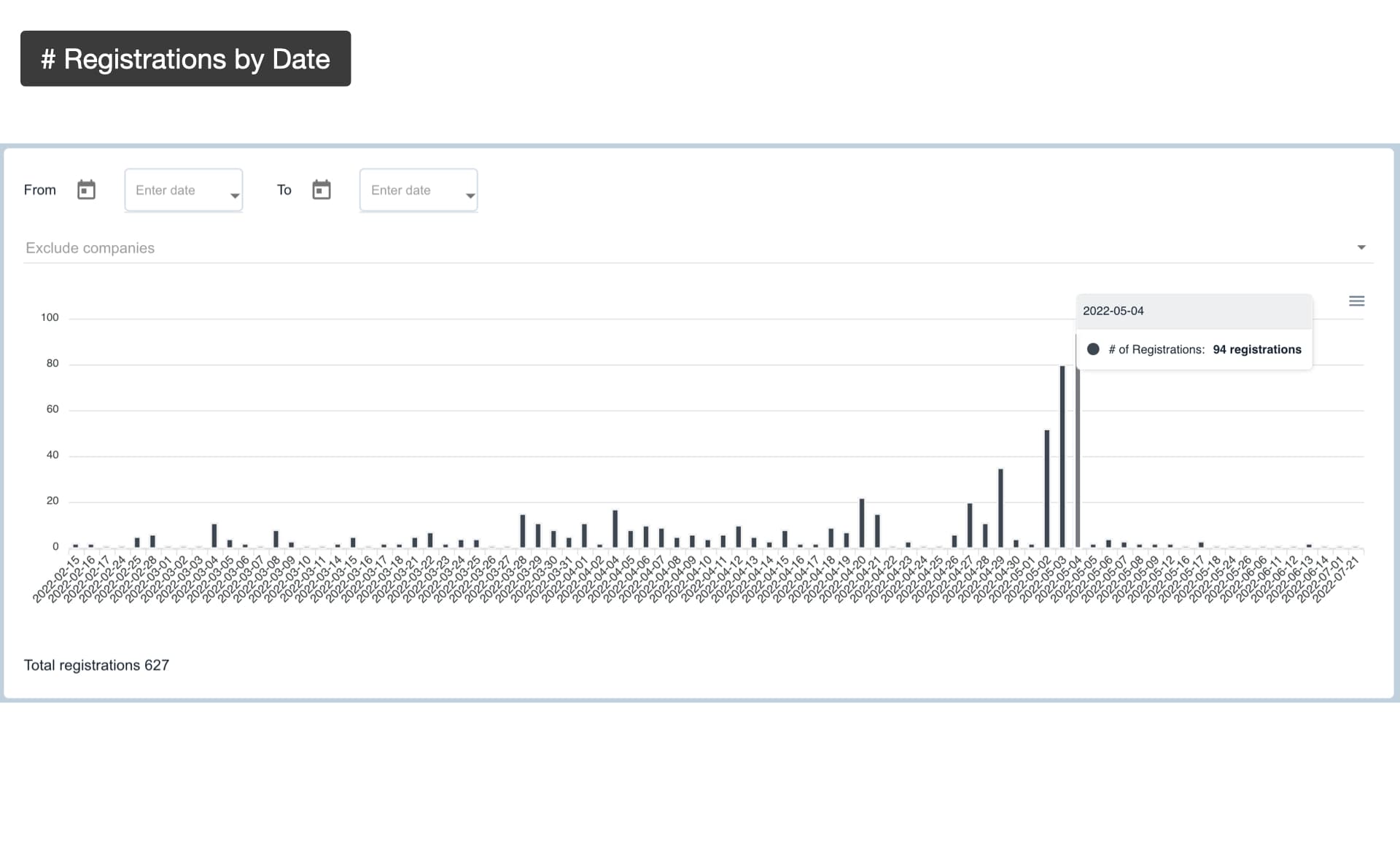Click the 'Total registrations 627' text
This screenshot has width=1400, height=846.
96,665
